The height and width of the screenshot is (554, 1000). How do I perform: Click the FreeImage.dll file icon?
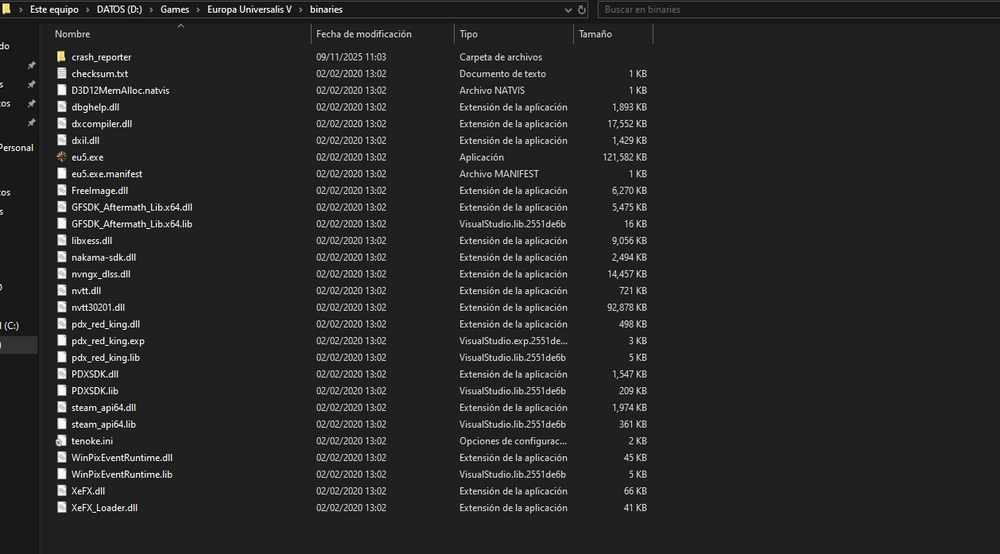62,191
